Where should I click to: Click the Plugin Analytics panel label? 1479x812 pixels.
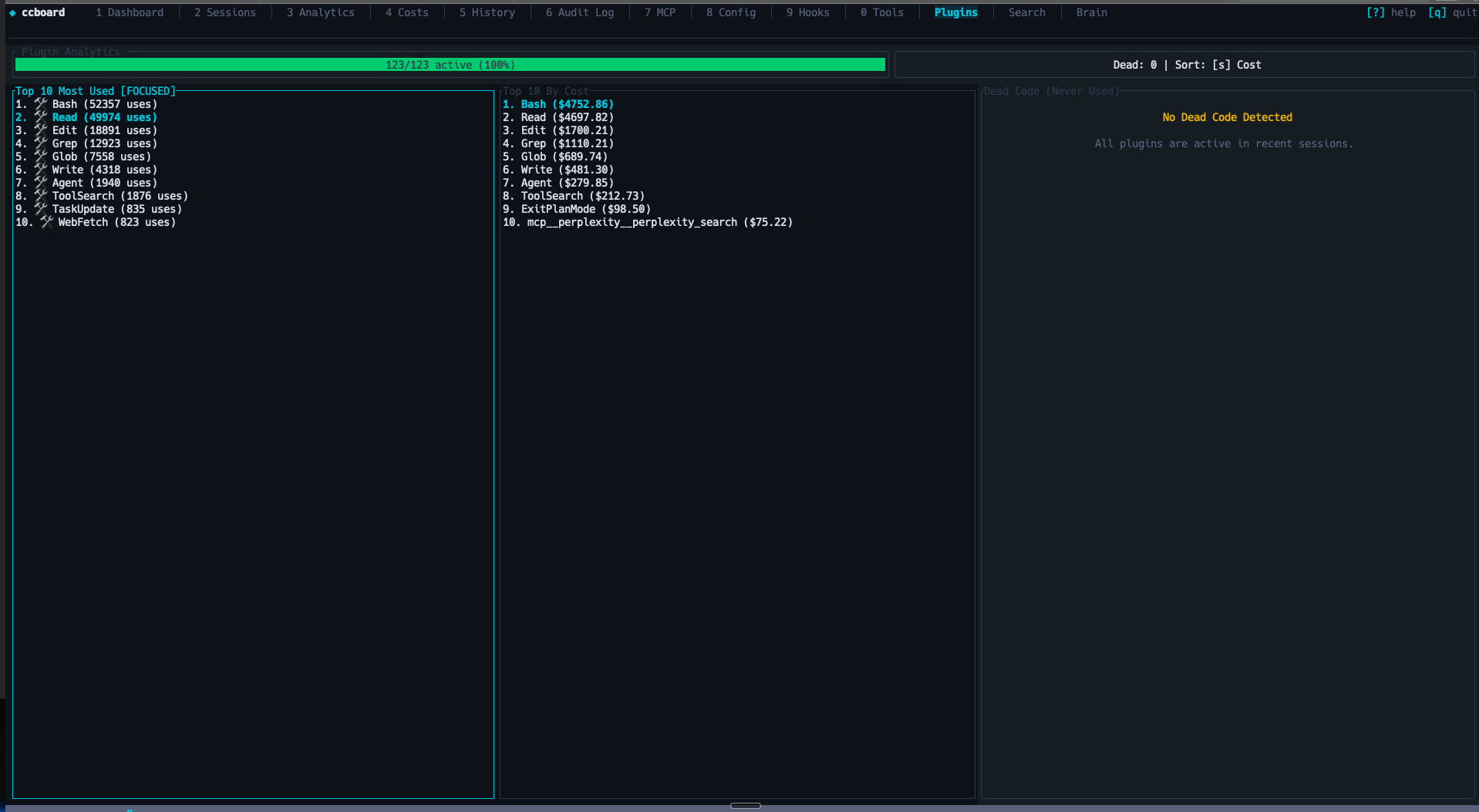[71, 52]
